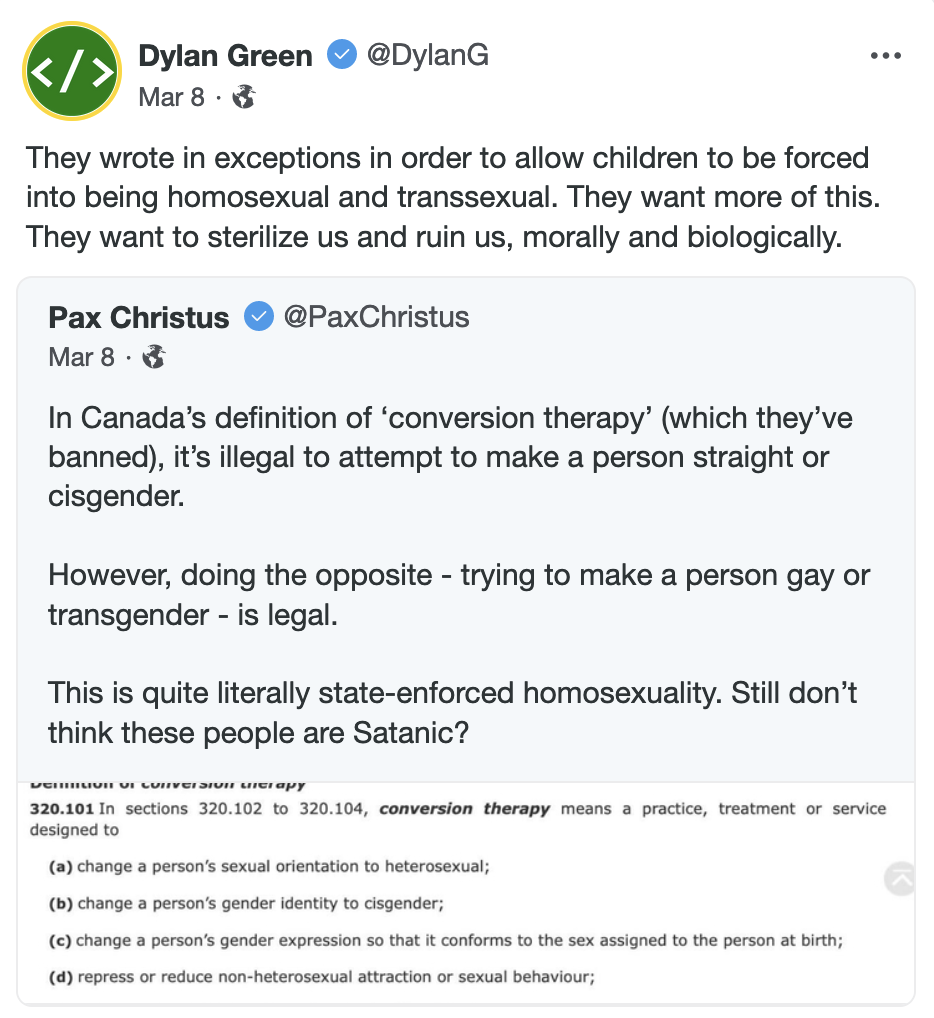Click the verified badge beside Dylan Green

[x=342, y=56]
